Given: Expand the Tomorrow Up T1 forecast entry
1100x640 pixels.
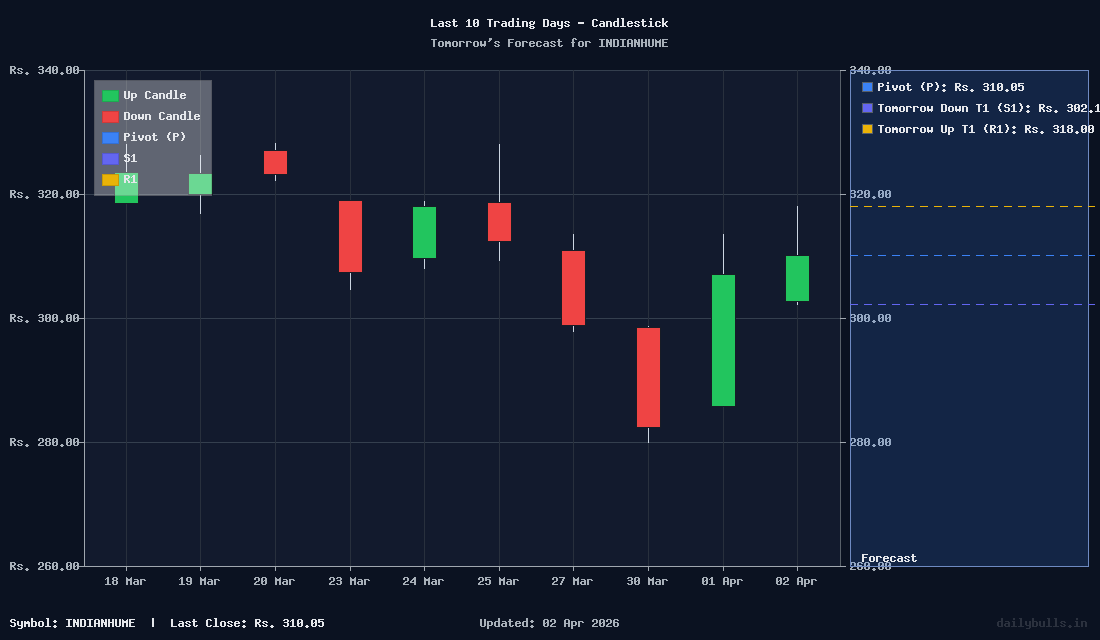Looking at the screenshot, I should tap(985, 129).
